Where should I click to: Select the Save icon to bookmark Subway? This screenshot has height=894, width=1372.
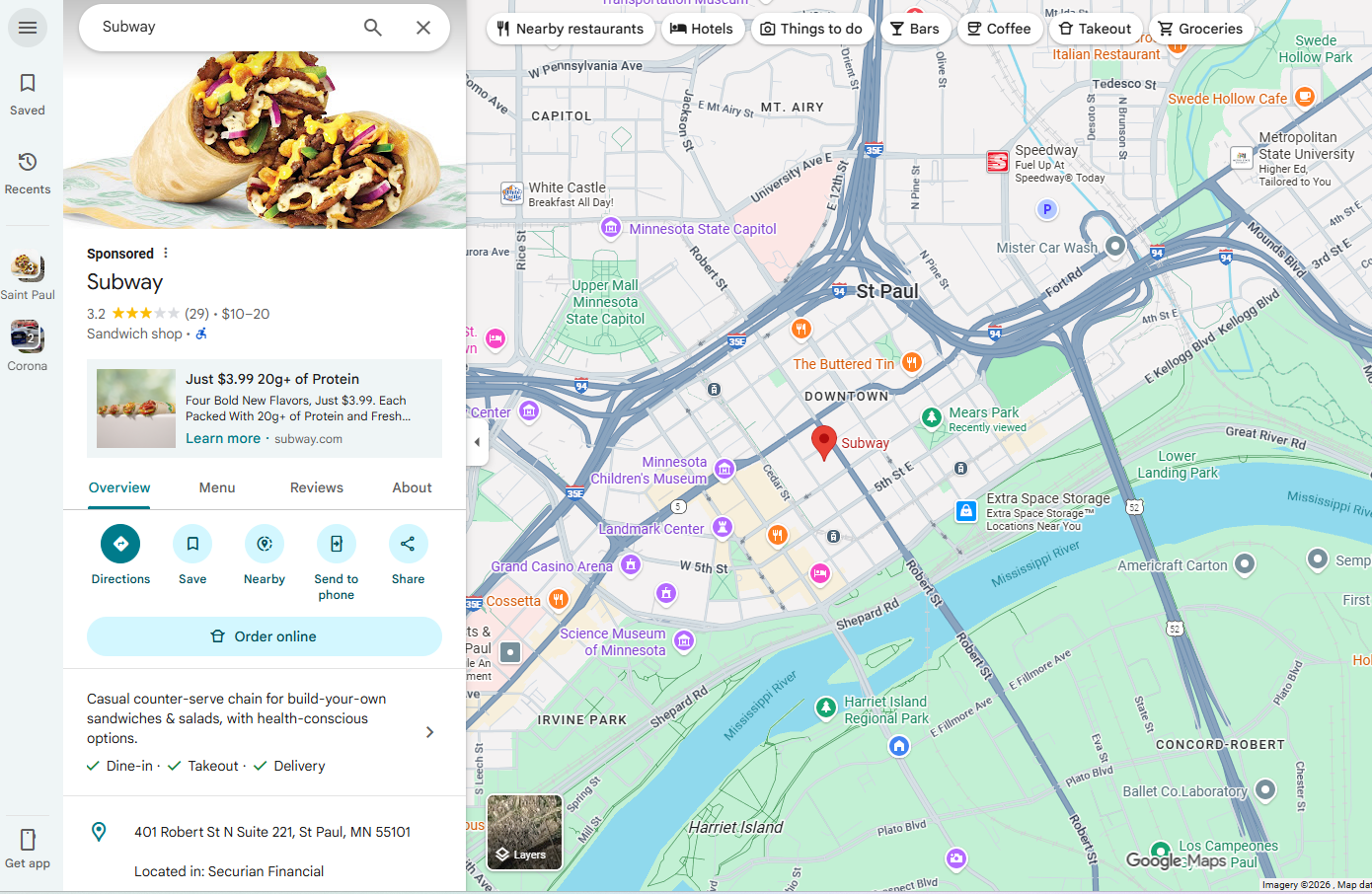[x=191, y=544]
